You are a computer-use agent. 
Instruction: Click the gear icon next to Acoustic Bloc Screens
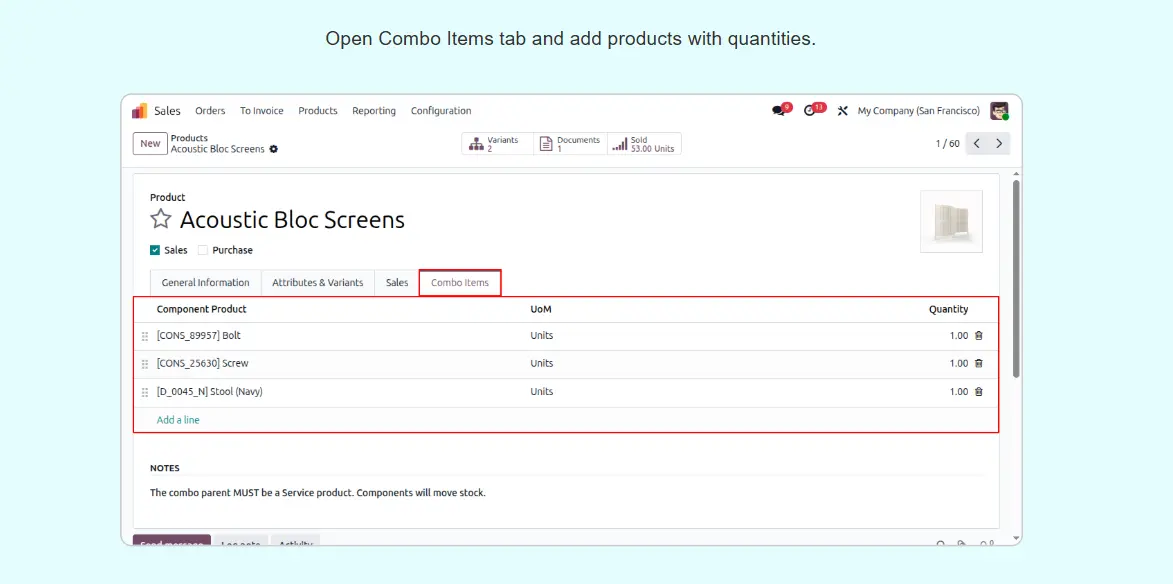[x=274, y=149]
